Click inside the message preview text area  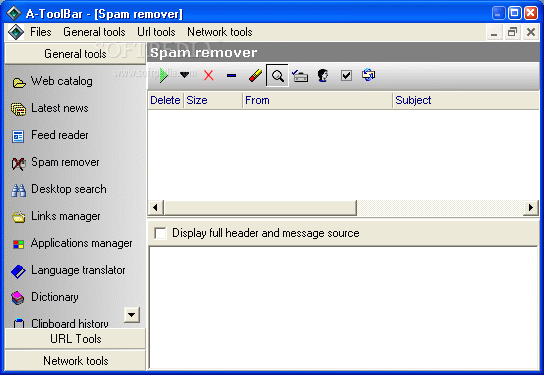tap(343, 308)
